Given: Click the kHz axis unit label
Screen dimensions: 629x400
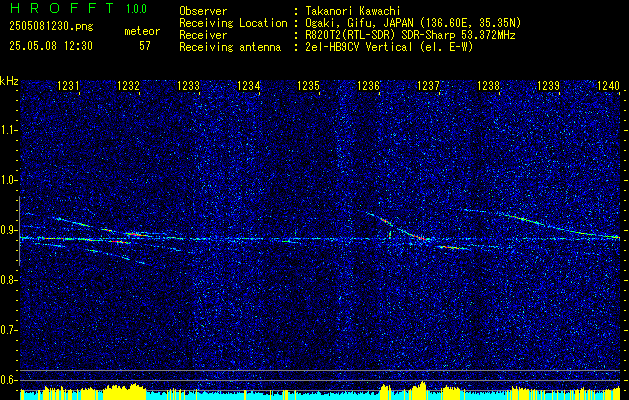Looking at the screenshot, I should tap(9, 81).
